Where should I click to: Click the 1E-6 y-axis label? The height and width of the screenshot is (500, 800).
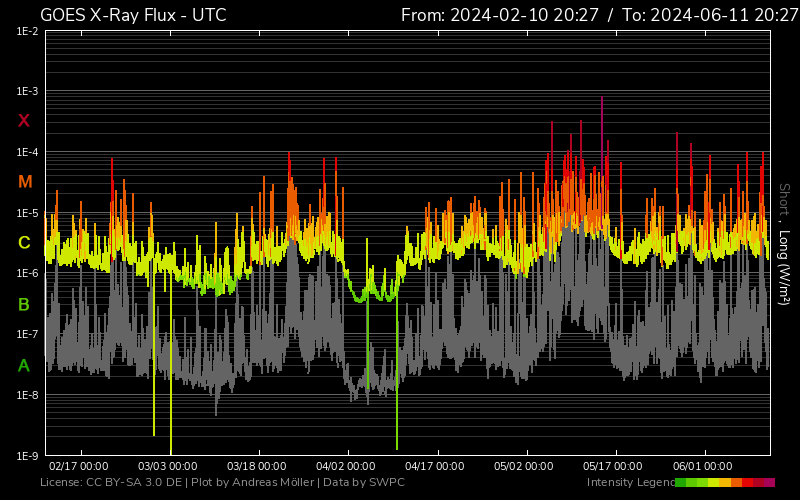(27, 273)
